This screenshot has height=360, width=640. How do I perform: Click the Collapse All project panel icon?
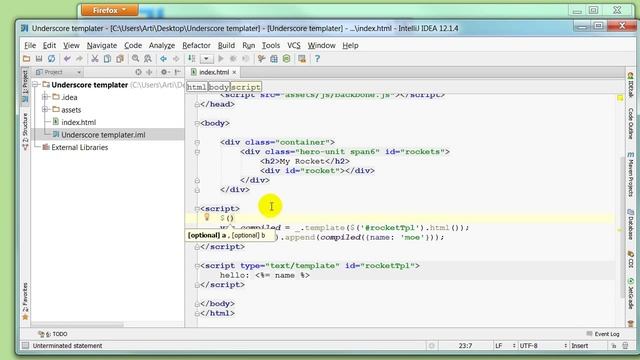pyautogui.click(x=149, y=72)
